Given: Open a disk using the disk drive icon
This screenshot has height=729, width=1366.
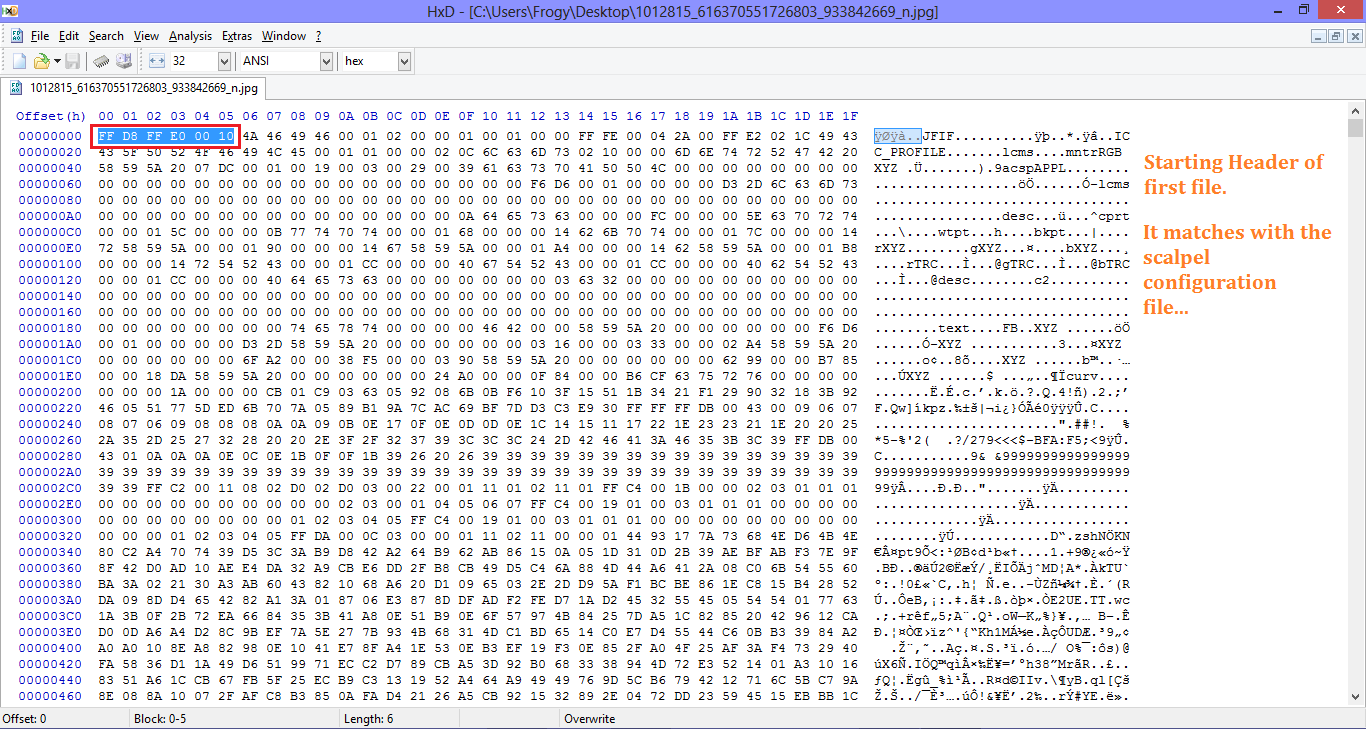Looking at the screenshot, I should (123, 60).
